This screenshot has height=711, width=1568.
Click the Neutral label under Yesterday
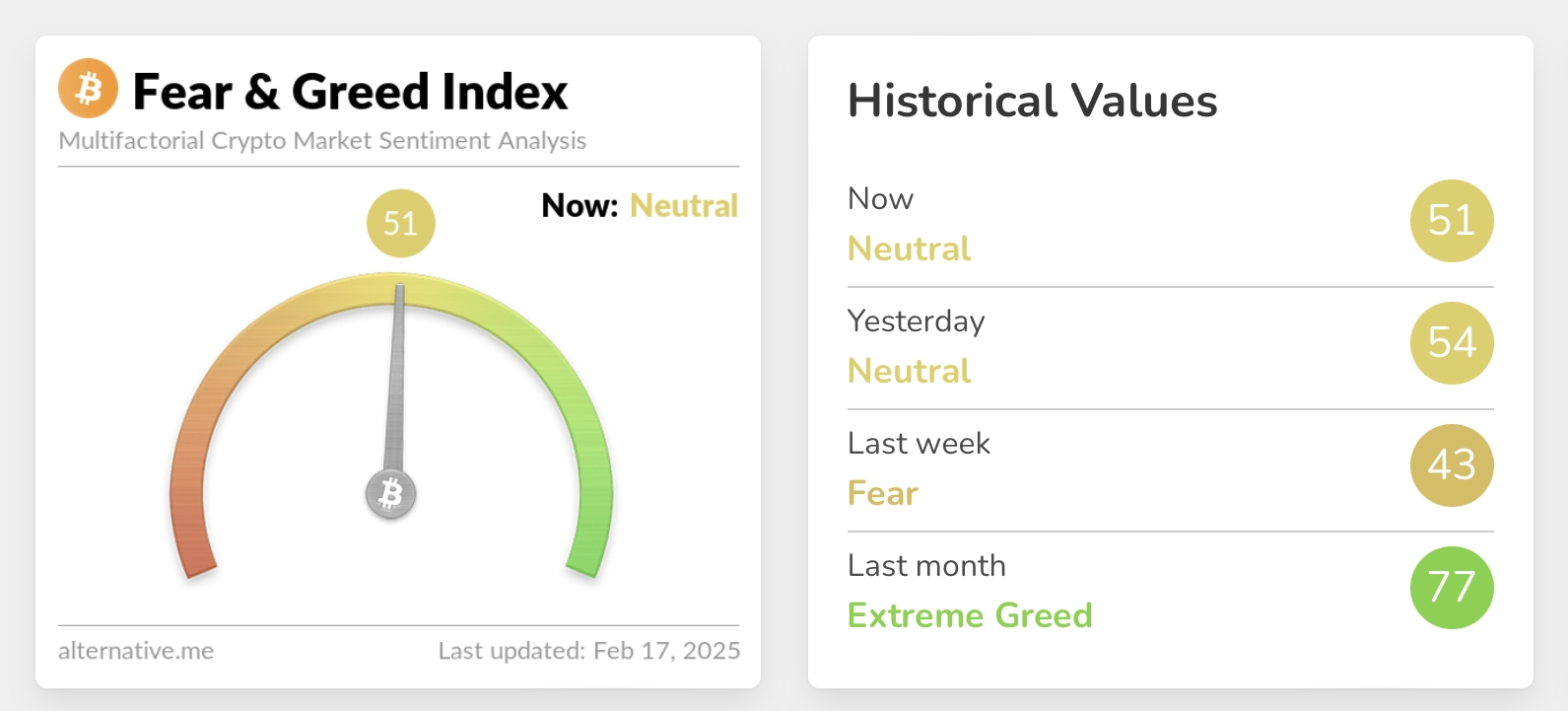click(910, 371)
